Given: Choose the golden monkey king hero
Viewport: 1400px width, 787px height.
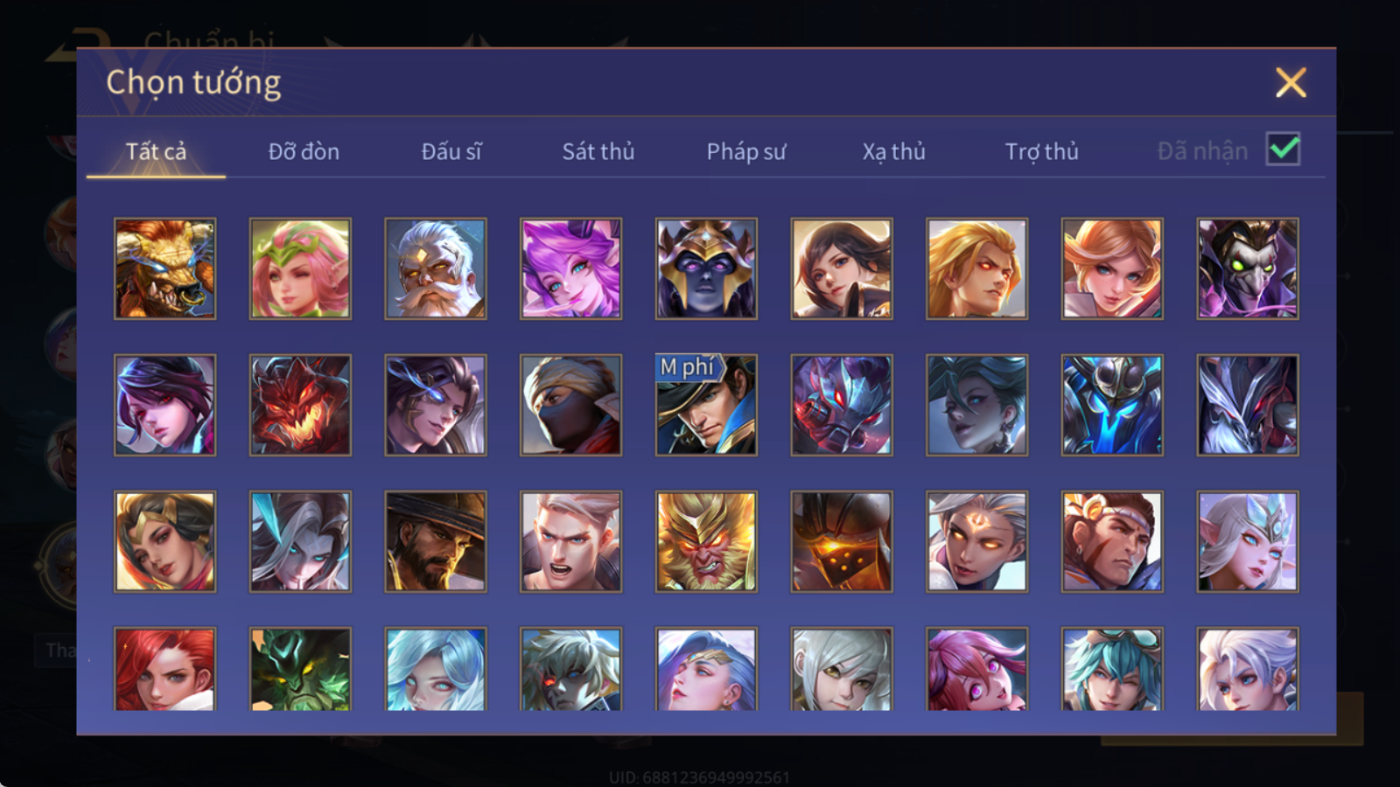Looking at the screenshot, I should coord(707,542).
